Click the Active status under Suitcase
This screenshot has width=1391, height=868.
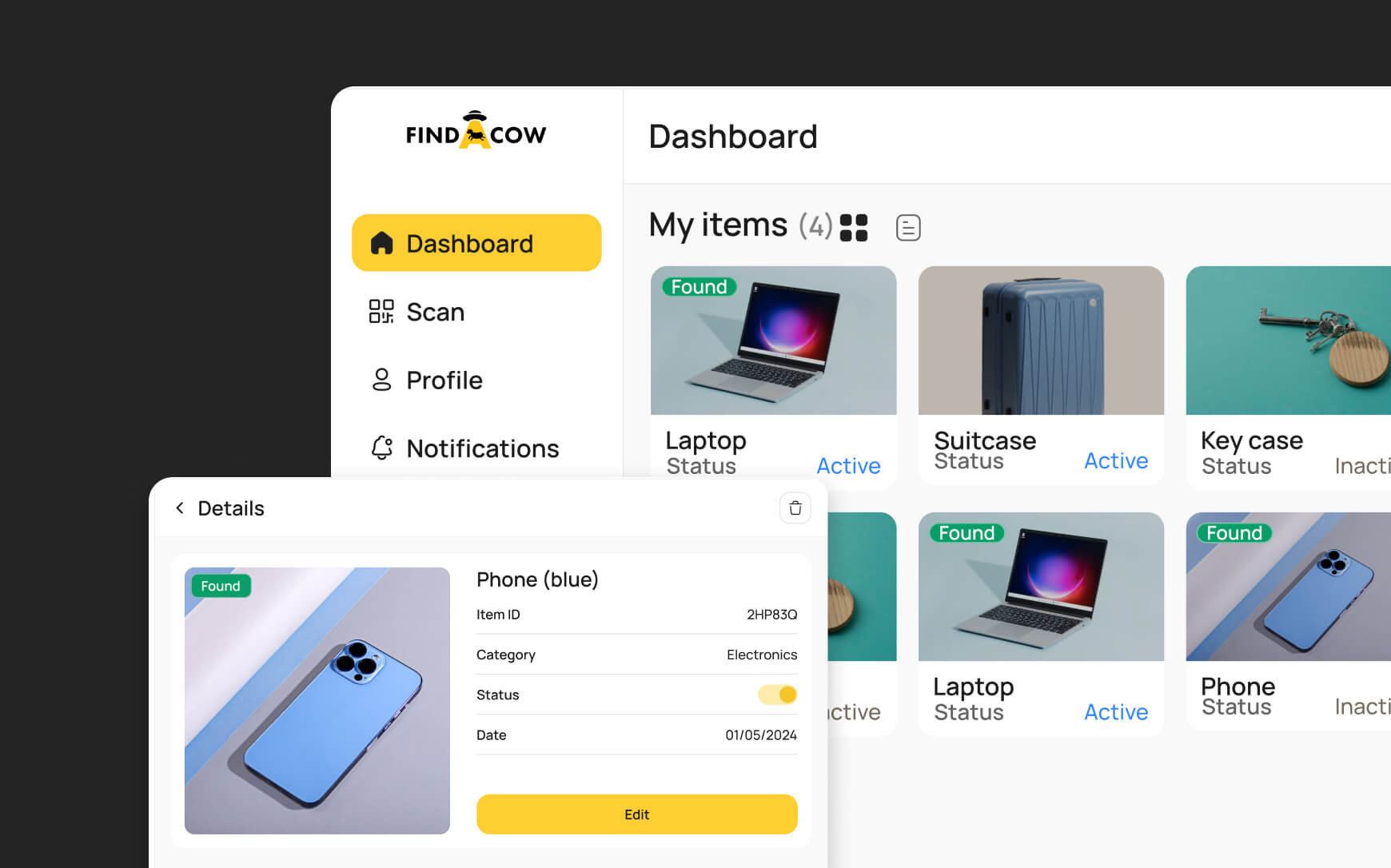click(x=1116, y=461)
